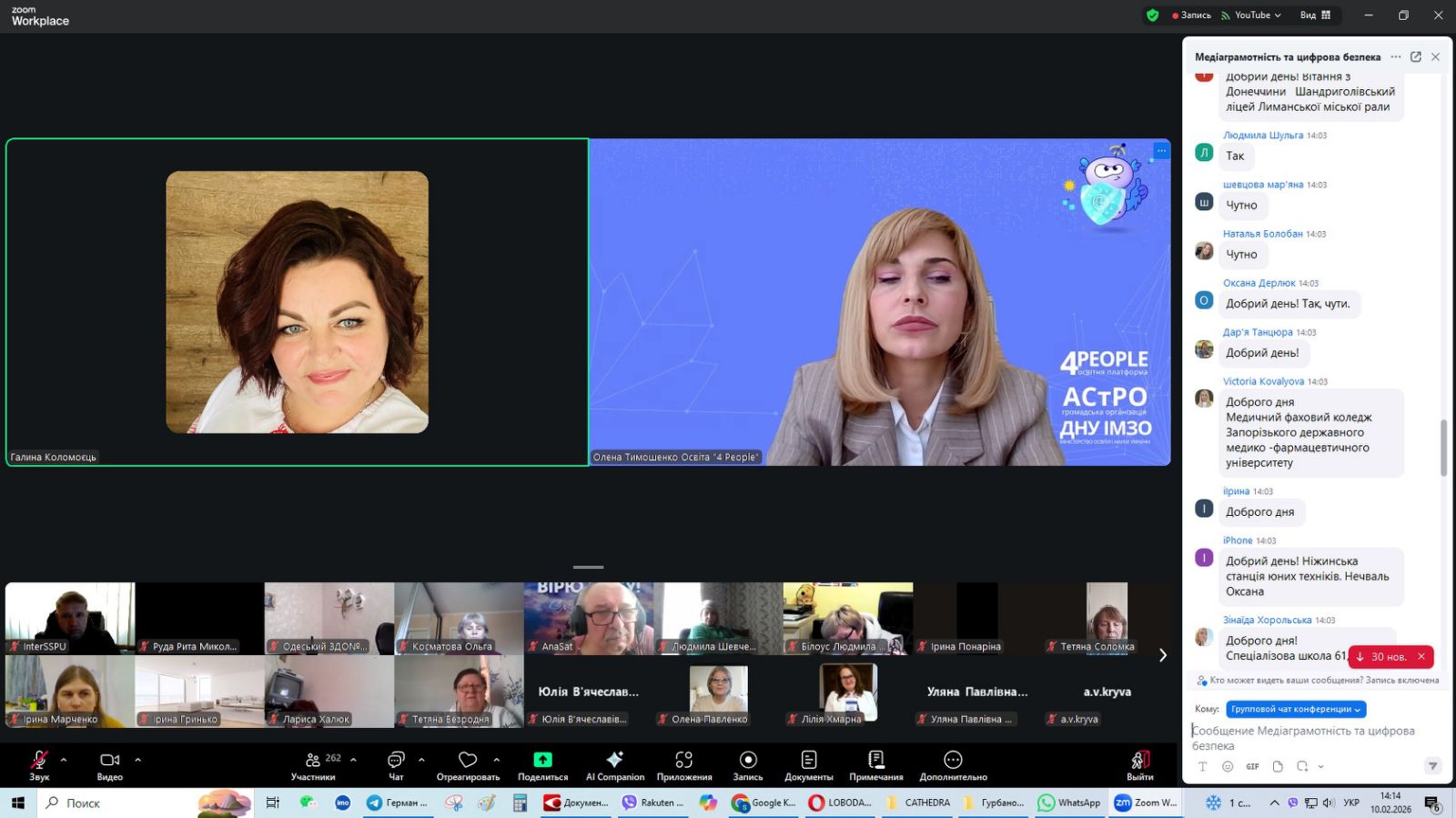Click the emoji icon in chat toolbar
The height and width of the screenshot is (818, 1456).
coord(1228,766)
